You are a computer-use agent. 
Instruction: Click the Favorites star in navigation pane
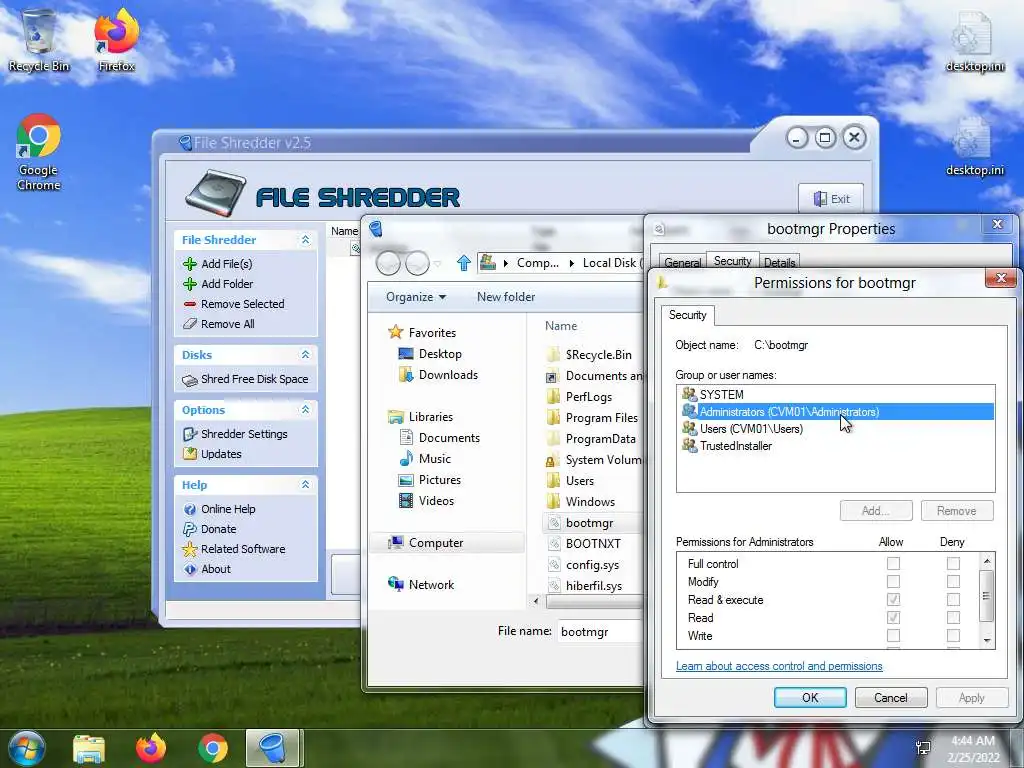coord(396,332)
